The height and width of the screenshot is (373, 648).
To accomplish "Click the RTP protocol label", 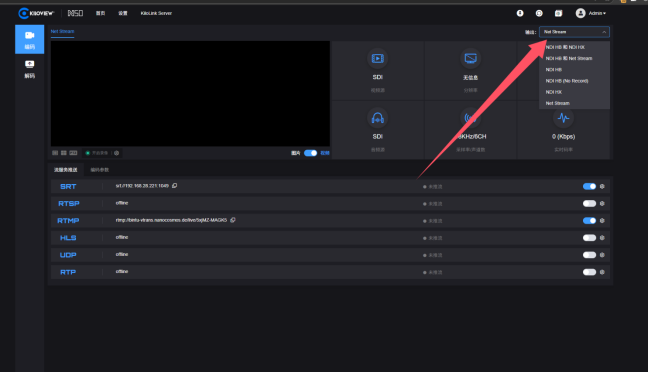I will coord(68,272).
